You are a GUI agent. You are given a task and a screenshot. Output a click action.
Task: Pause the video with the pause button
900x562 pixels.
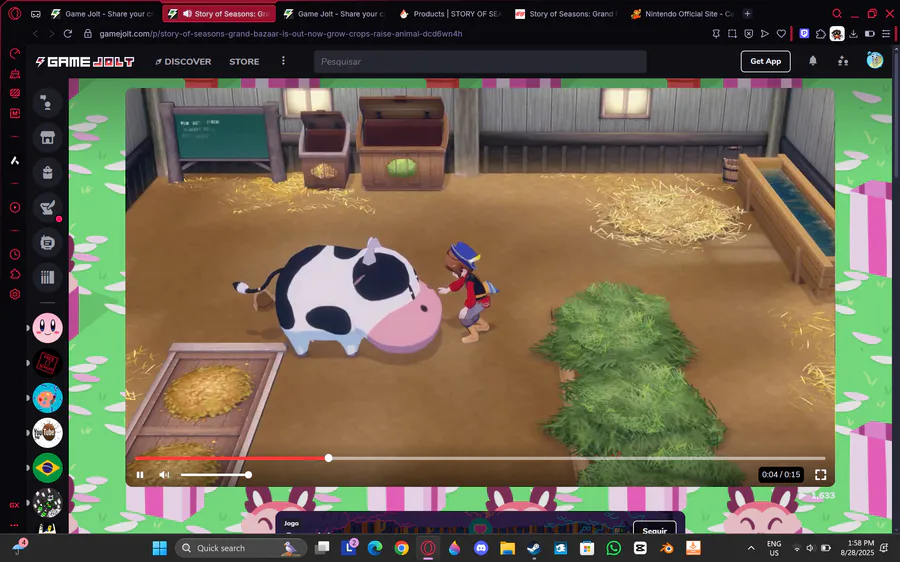(140, 475)
